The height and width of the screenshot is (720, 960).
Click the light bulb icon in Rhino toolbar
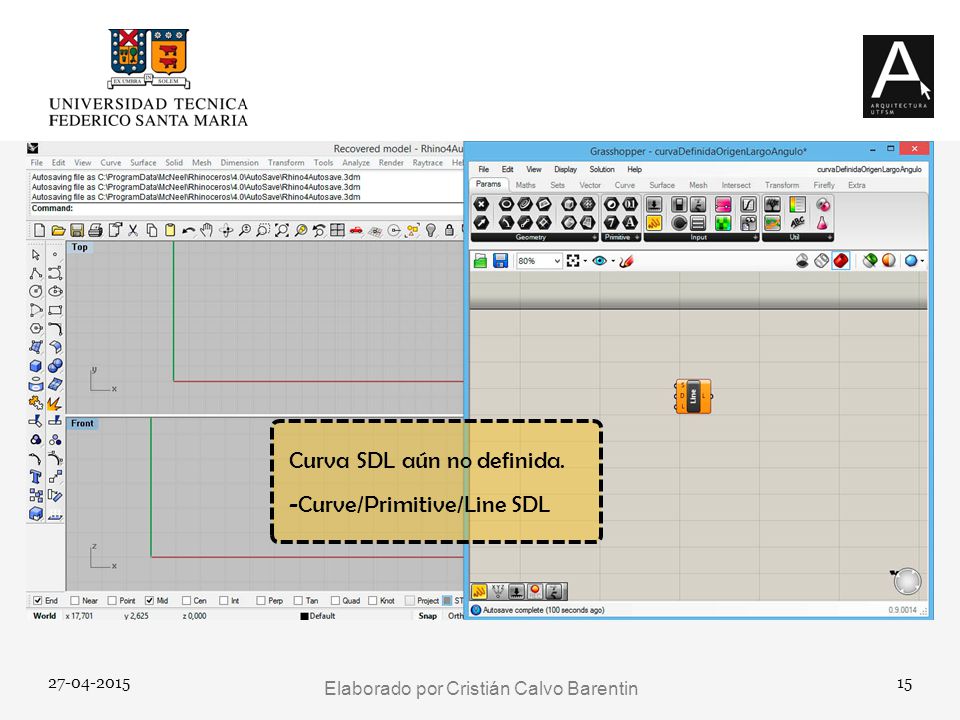click(x=431, y=230)
